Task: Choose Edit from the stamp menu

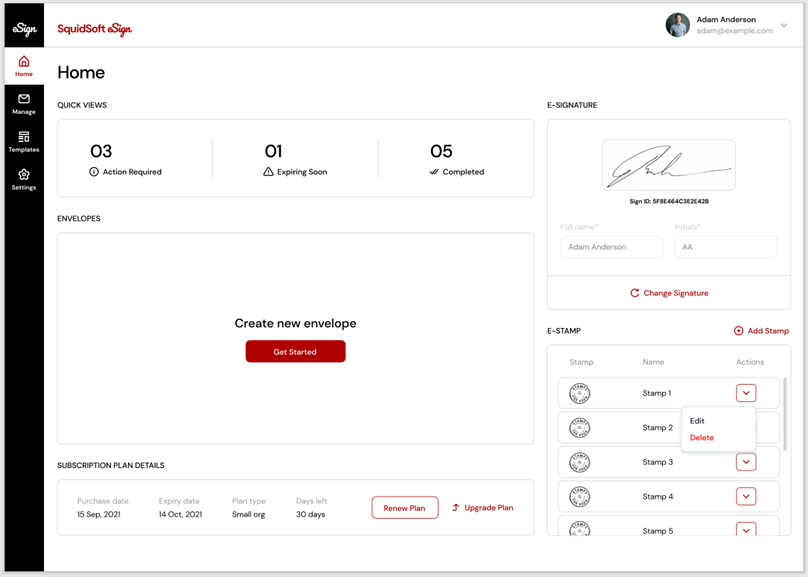Action: point(697,421)
